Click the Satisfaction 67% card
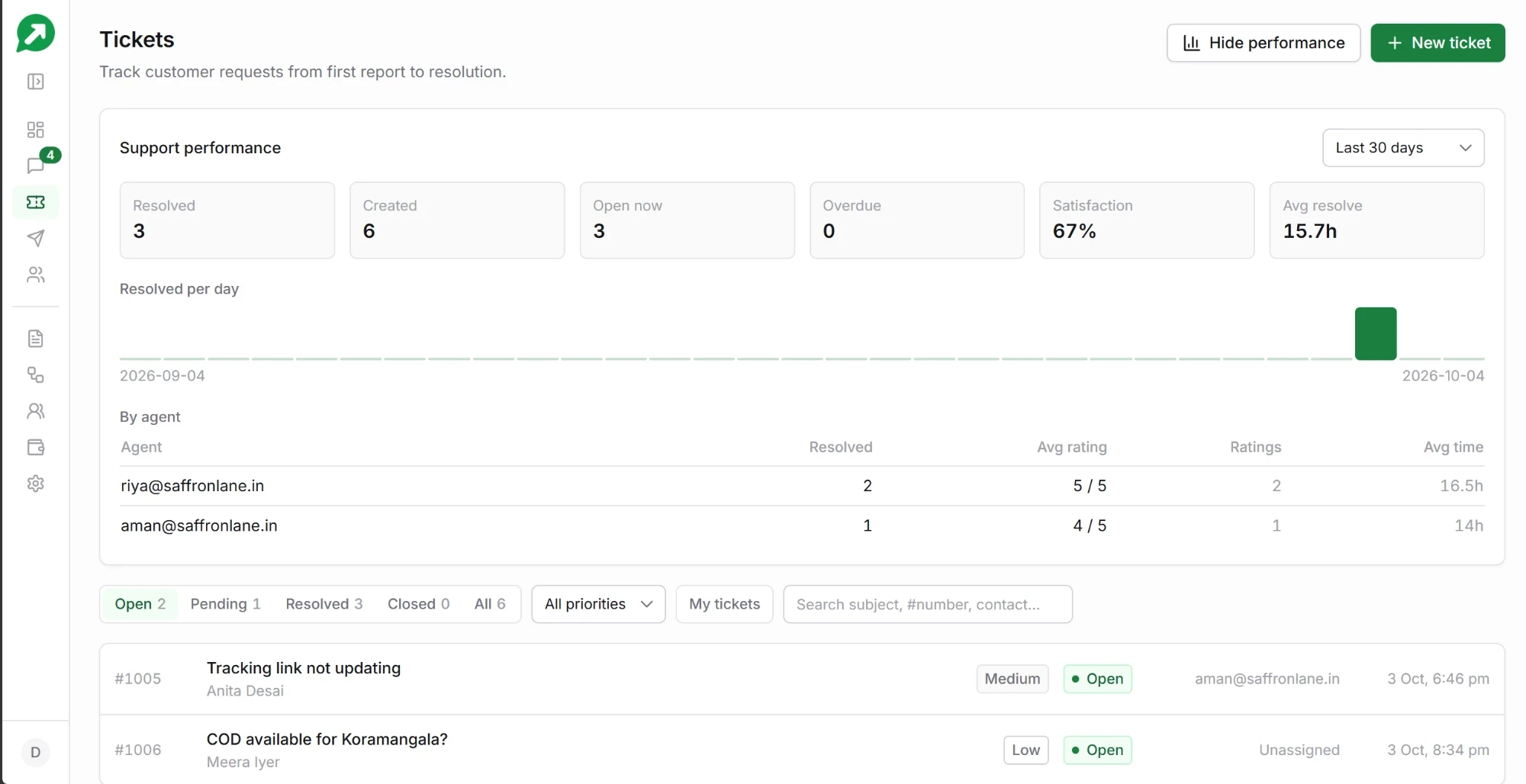The image size is (1526, 784). pos(1147,220)
